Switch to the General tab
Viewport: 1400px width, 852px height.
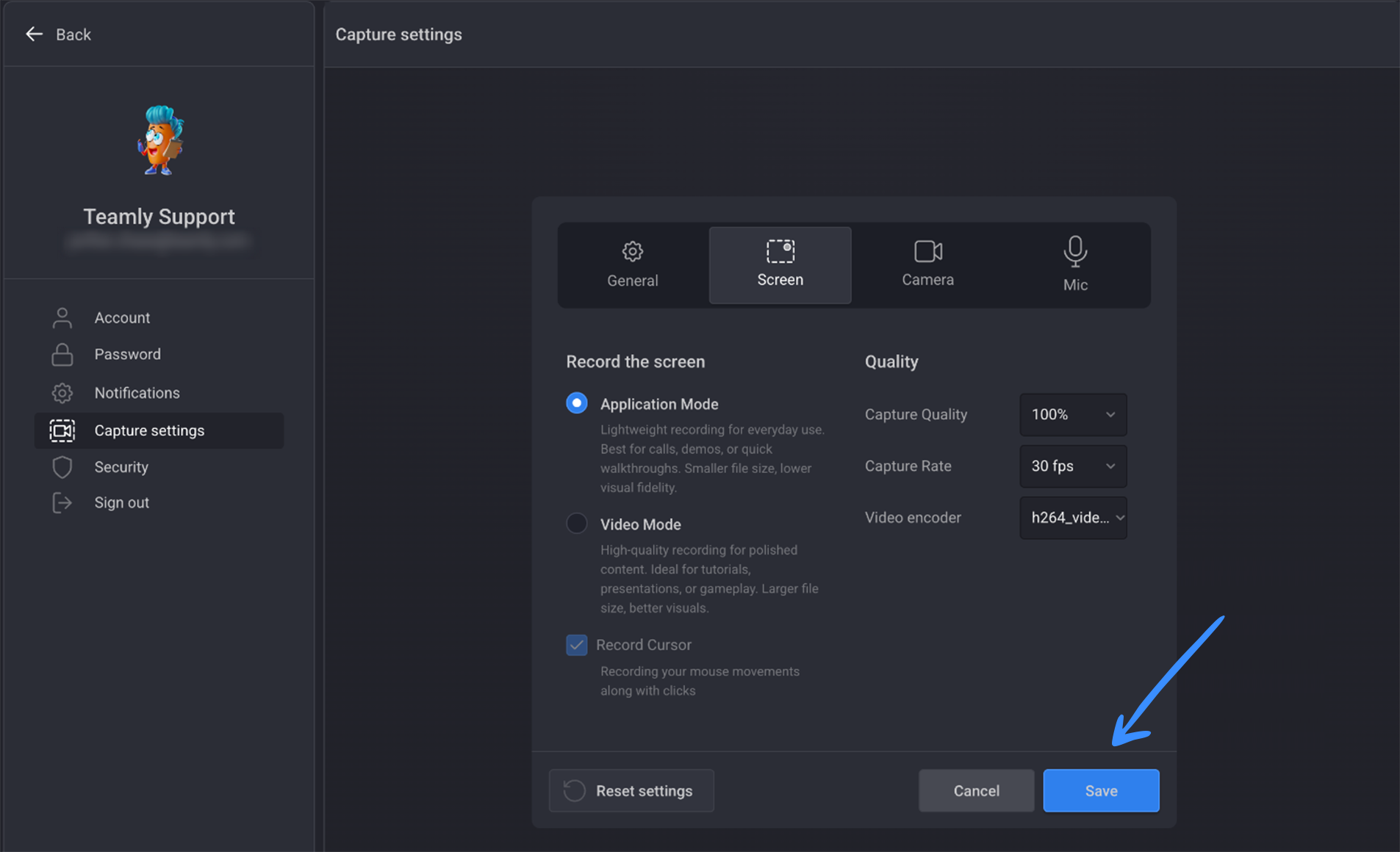pos(632,265)
